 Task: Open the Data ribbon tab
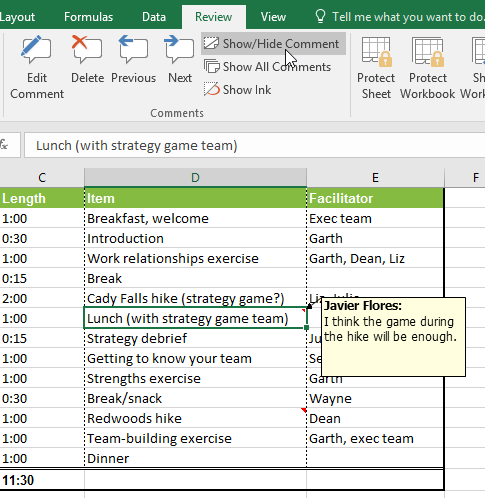point(154,17)
